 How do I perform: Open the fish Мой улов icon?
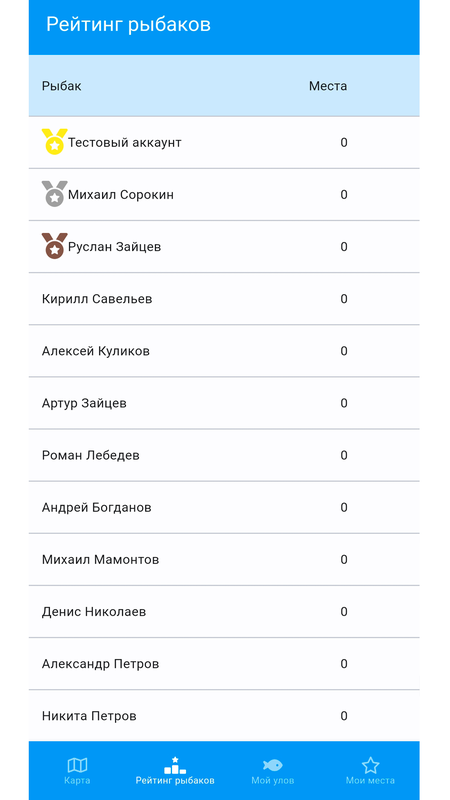(x=272, y=765)
